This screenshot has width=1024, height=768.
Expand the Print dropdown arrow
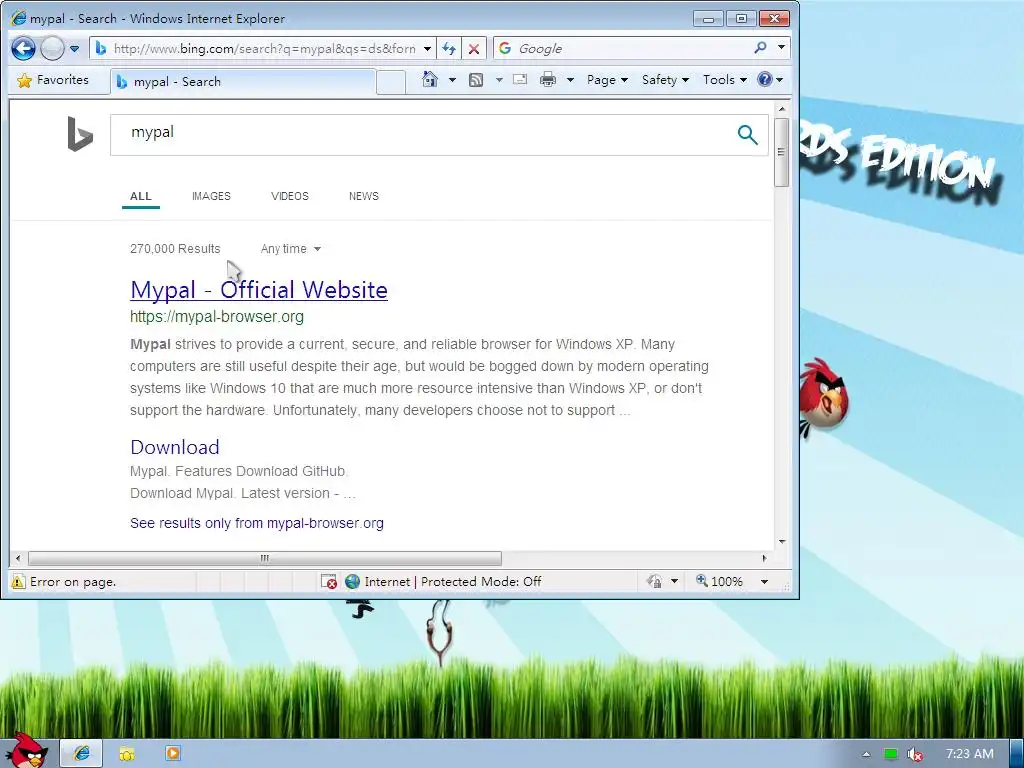click(x=570, y=80)
